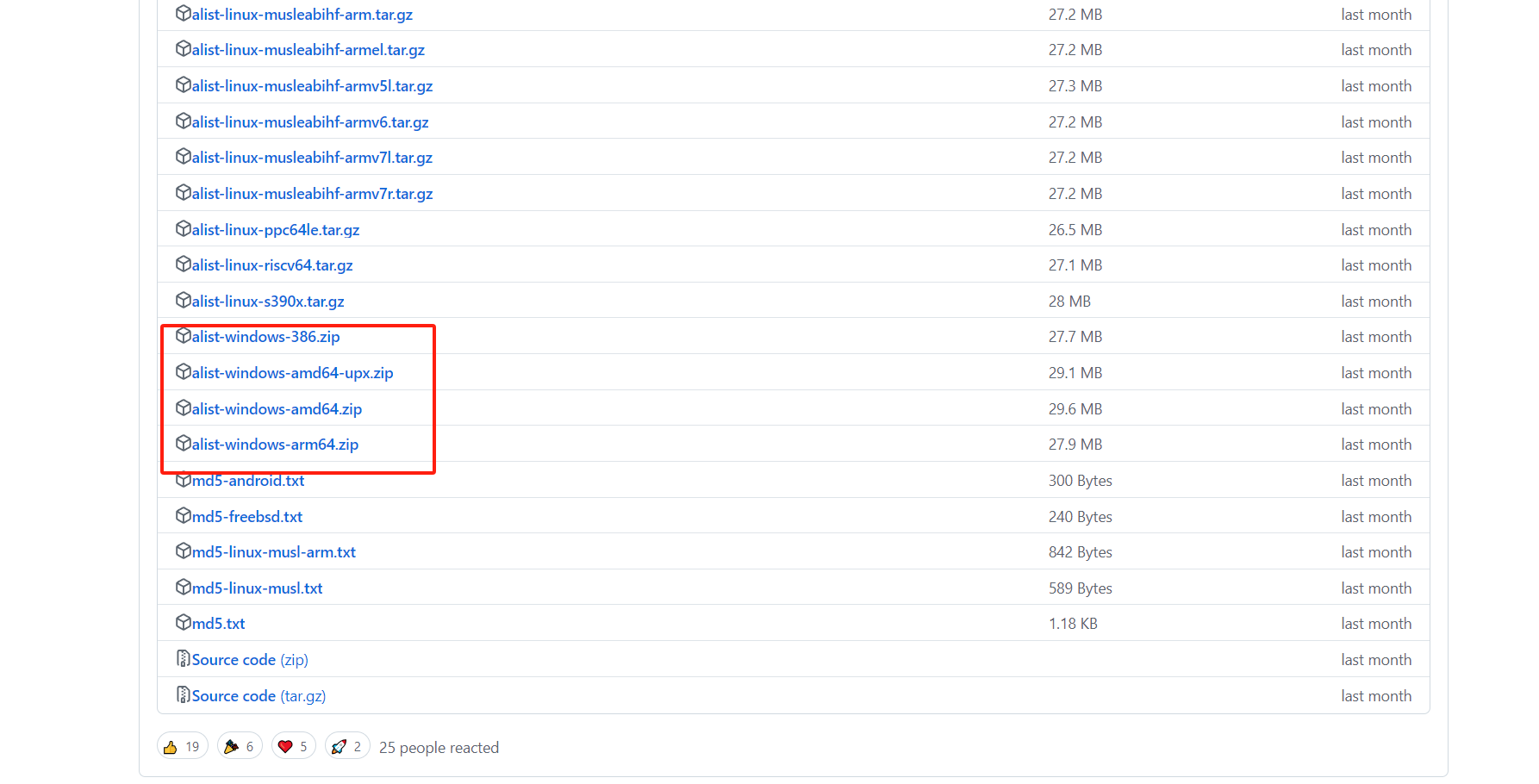
Task: Download alist-linux-riscv64.tar.gz
Action: [x=272, y=265]
